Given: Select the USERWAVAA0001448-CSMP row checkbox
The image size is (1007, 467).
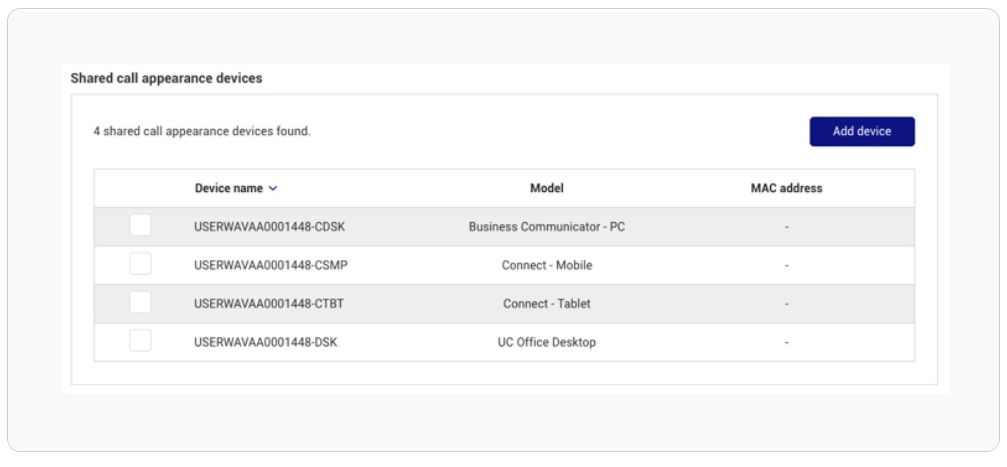Looking at the screenshot, I should (140, 264).
